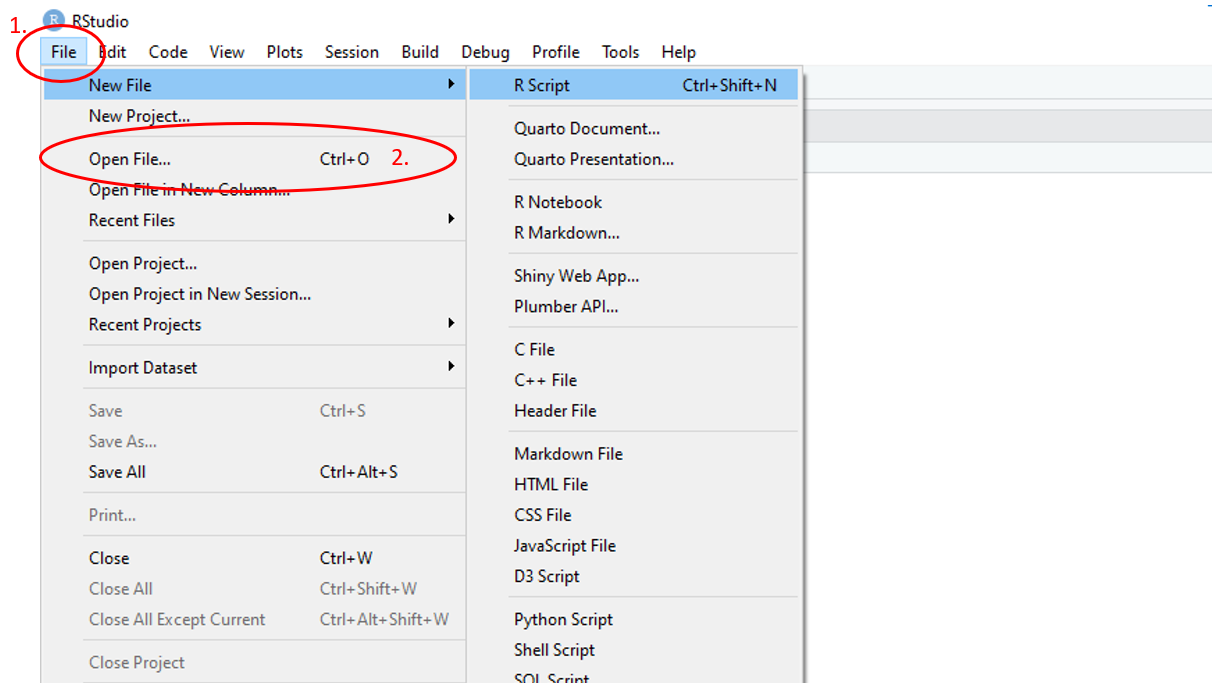The width and height of the screenshot is (1212, 683).
Task: Expand the New File submenu
Action: (254, 85)
